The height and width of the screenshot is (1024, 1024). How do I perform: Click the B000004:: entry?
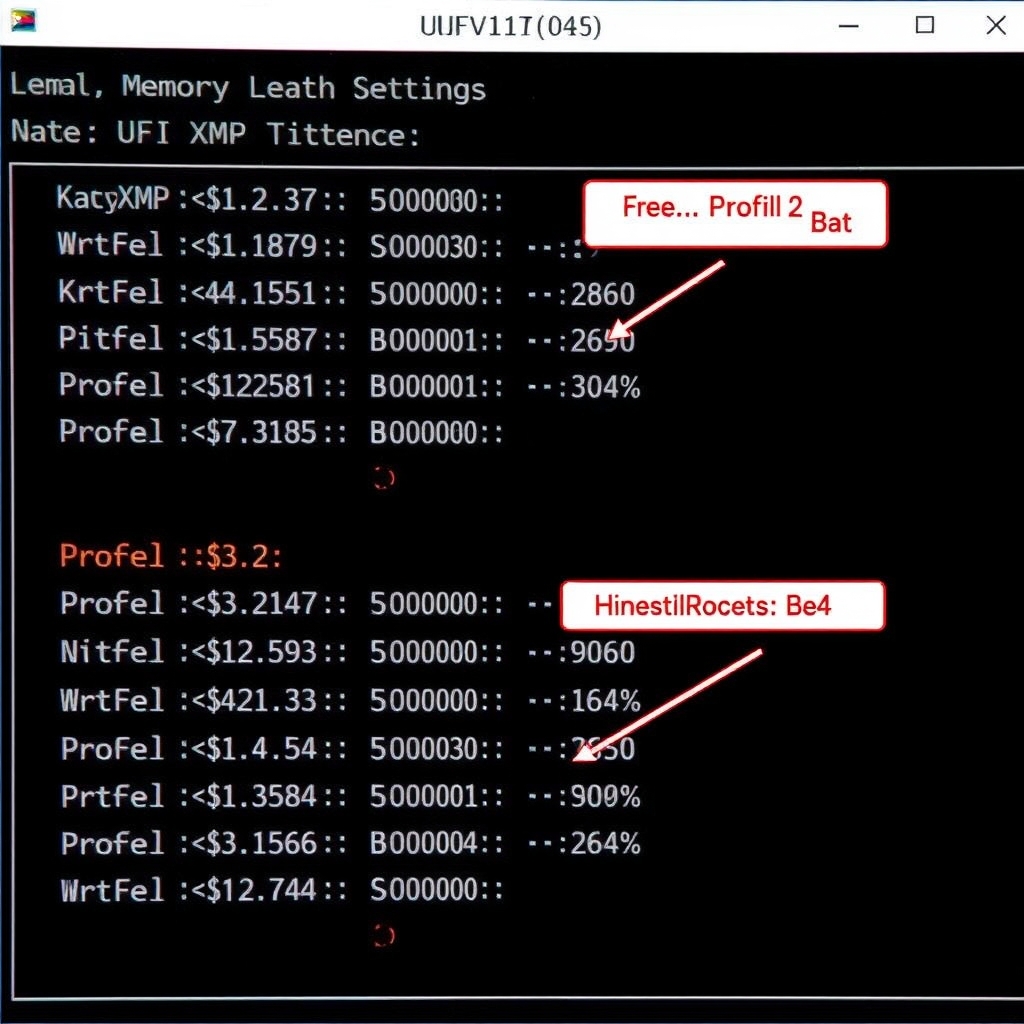point(436,844)
